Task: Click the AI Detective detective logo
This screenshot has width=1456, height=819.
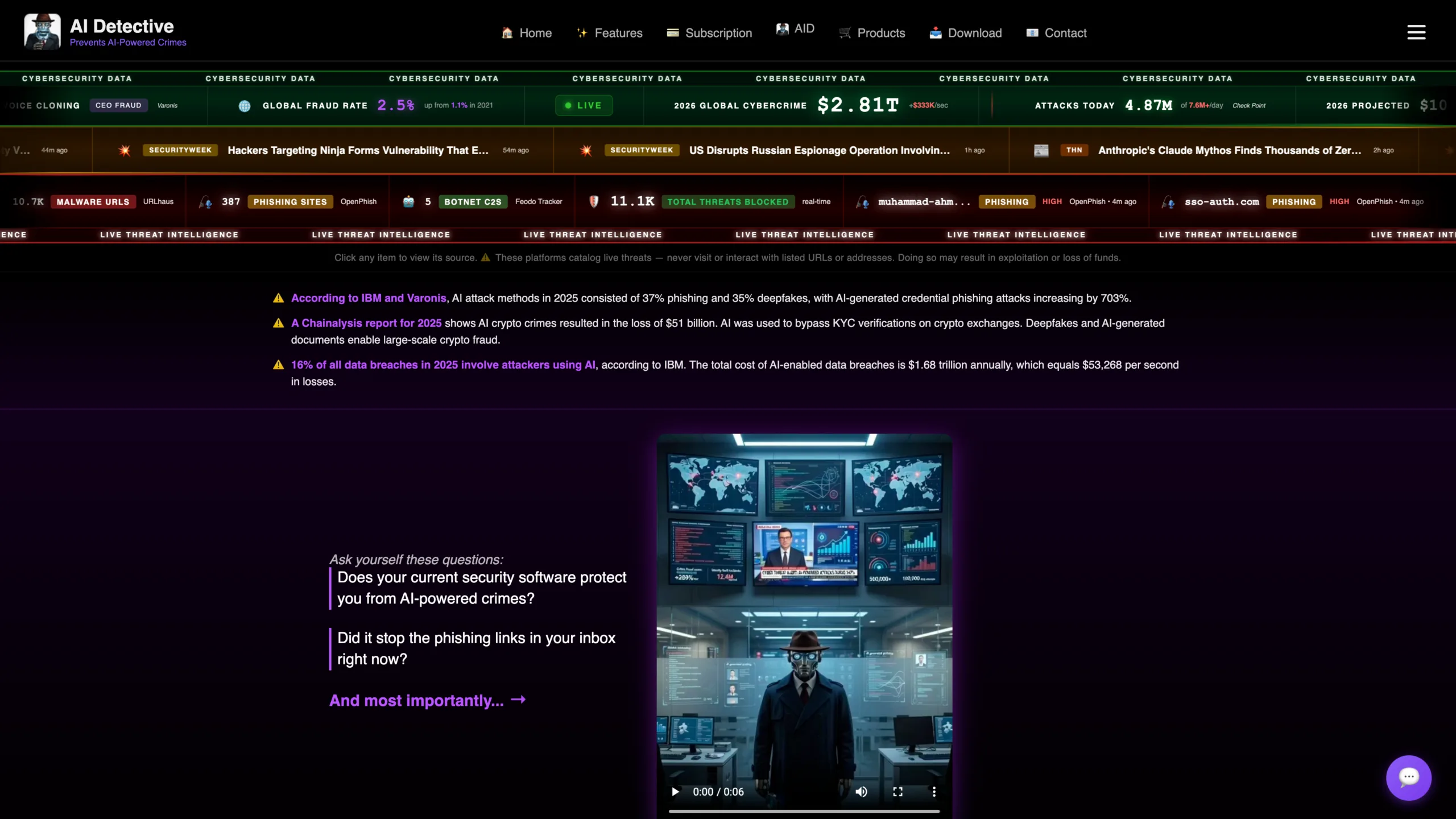Action: 42,31
